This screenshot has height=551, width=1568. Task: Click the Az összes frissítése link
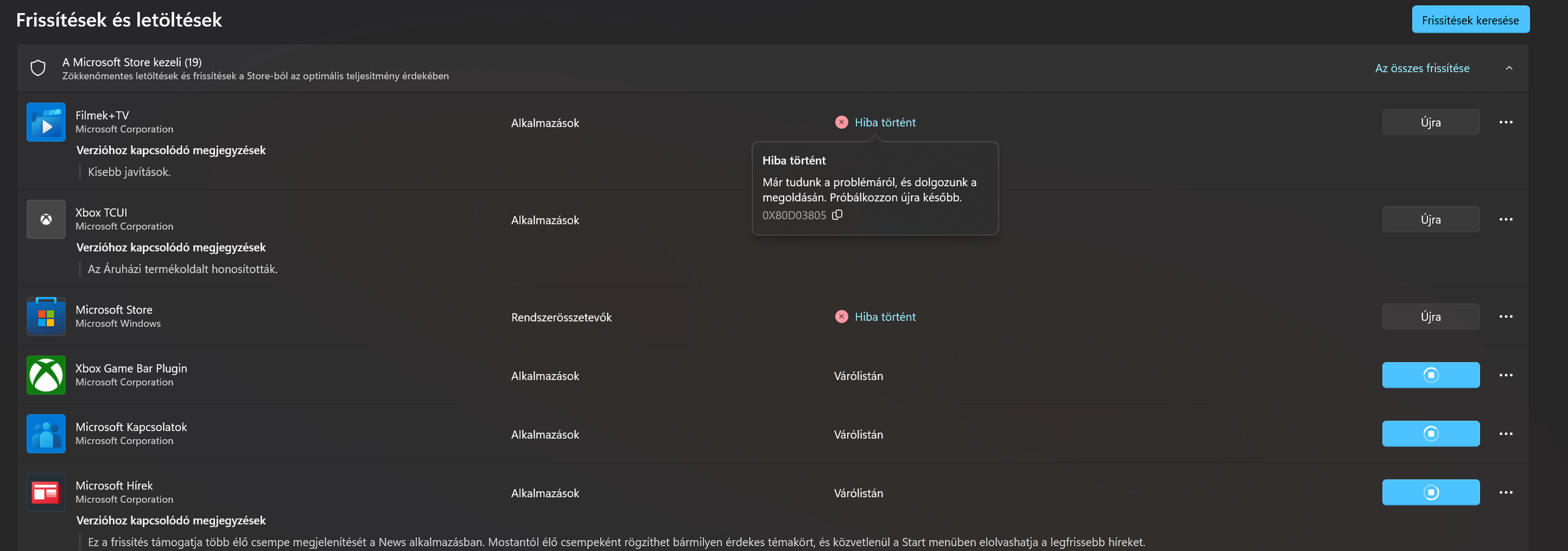[1422, 68]
